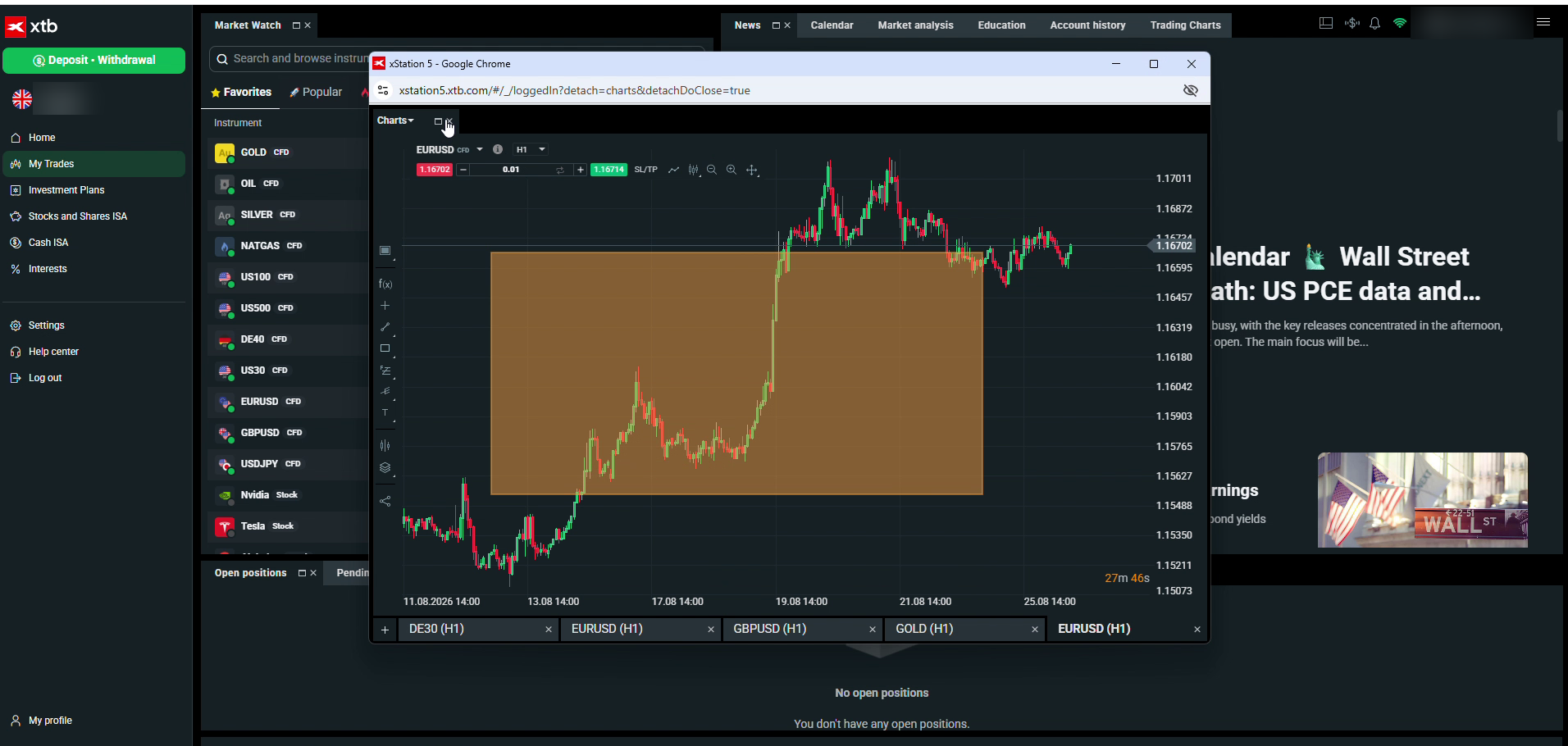1568x746 pixels.
Task: Zoom out the chart with minus magnifier
Action: pyautogui.click(x=712, y=170)
